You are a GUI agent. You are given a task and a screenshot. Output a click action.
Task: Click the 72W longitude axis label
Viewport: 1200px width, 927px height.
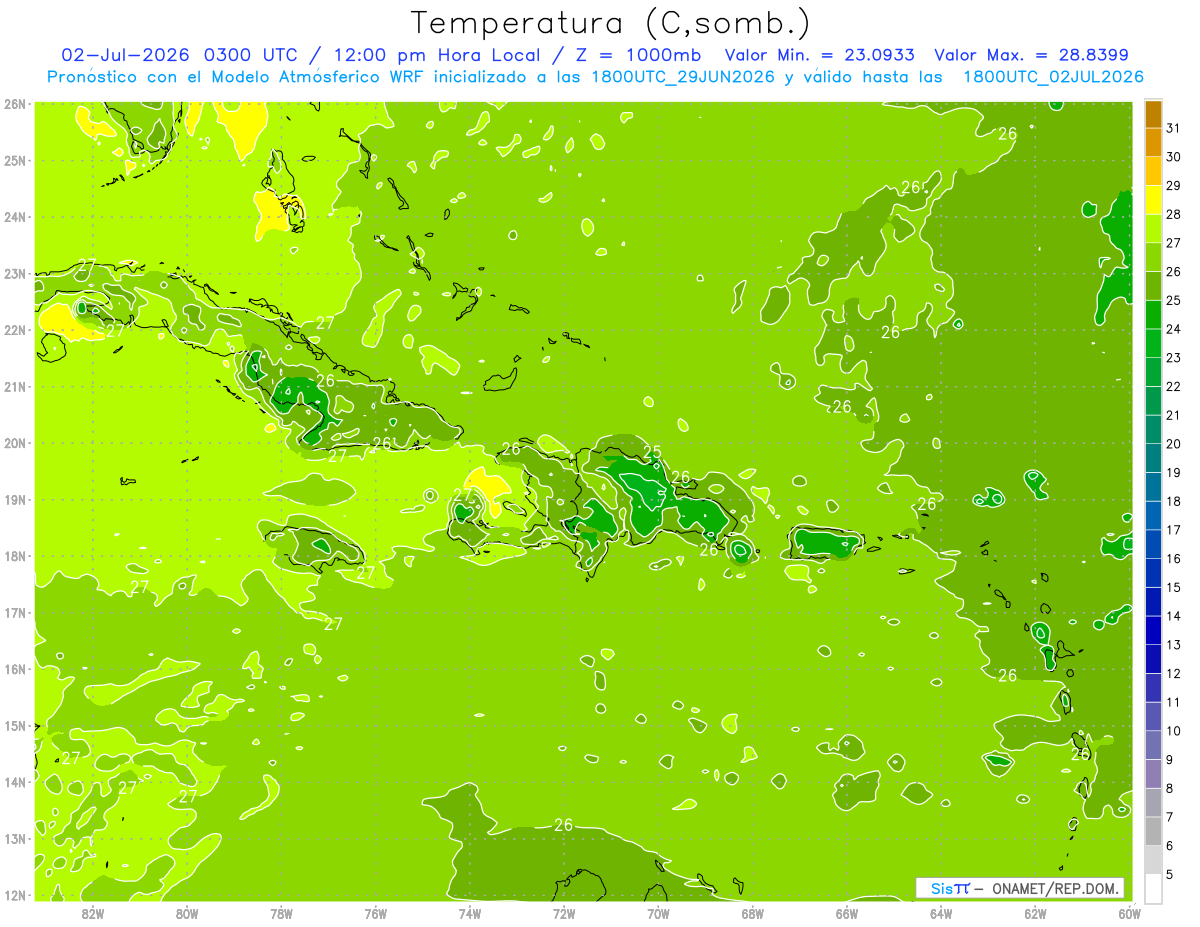pyautogui.click(x=564, y=913)
